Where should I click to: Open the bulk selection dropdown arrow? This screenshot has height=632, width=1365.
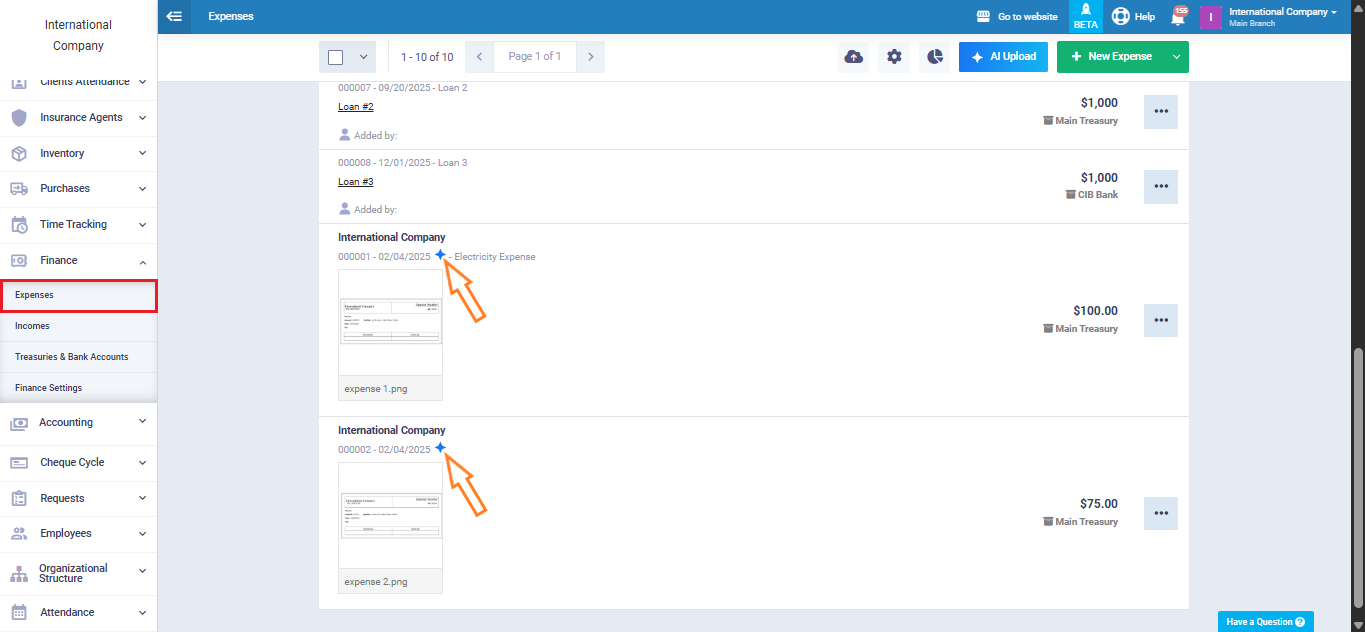click(363, 57)
